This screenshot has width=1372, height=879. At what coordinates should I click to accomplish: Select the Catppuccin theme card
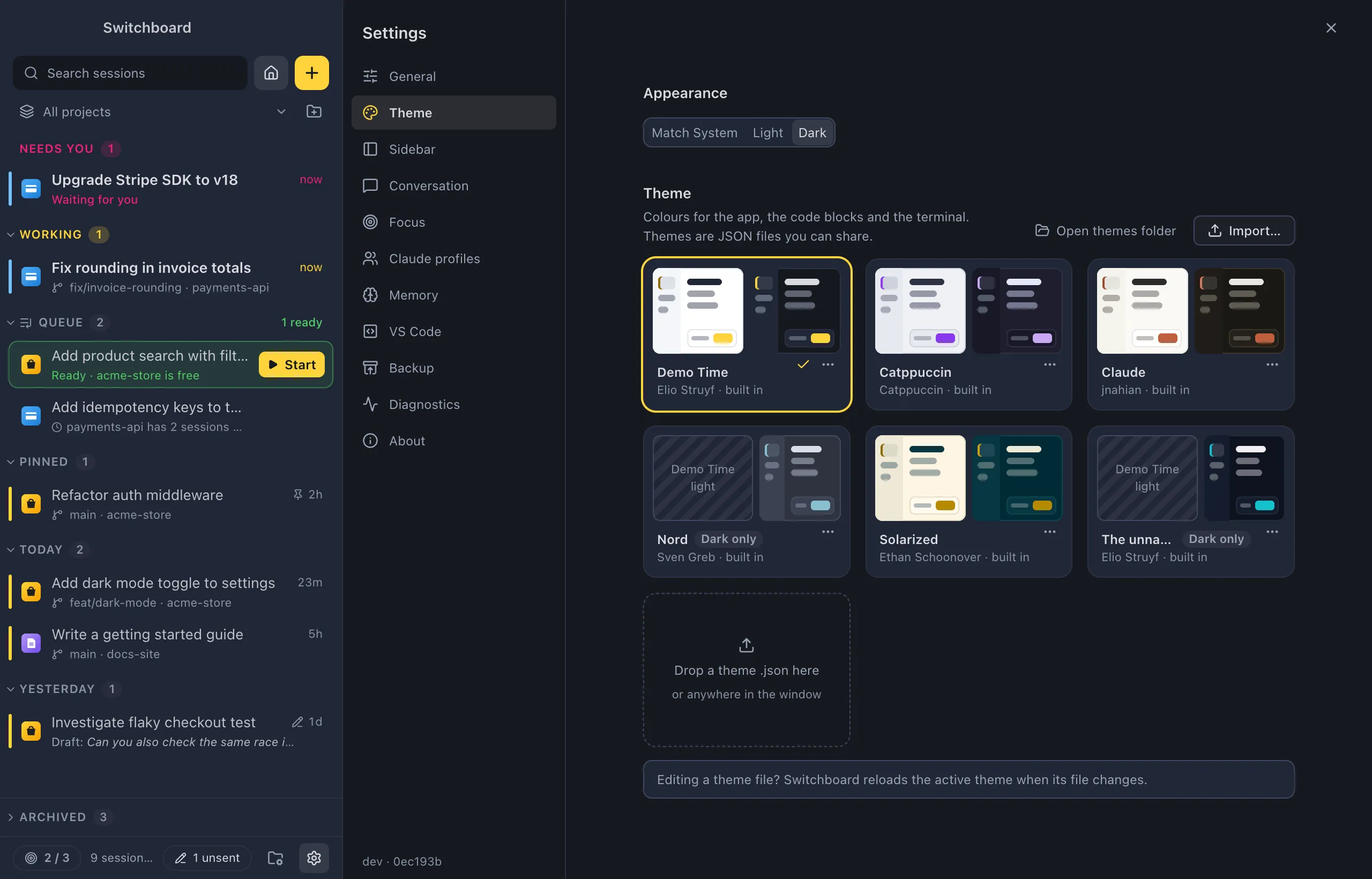click(x=968, y=334)
